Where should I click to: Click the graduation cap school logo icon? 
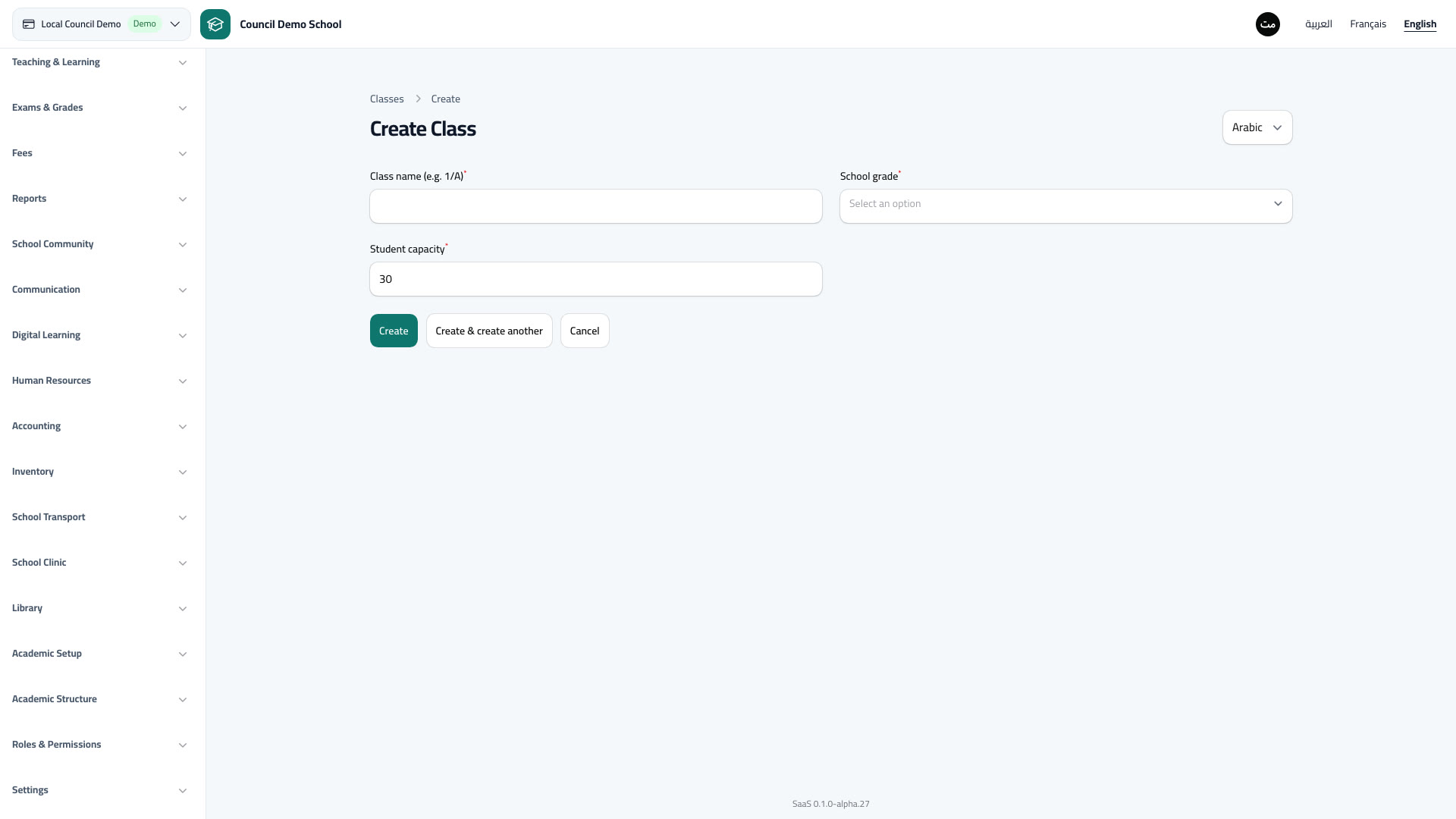215,24
